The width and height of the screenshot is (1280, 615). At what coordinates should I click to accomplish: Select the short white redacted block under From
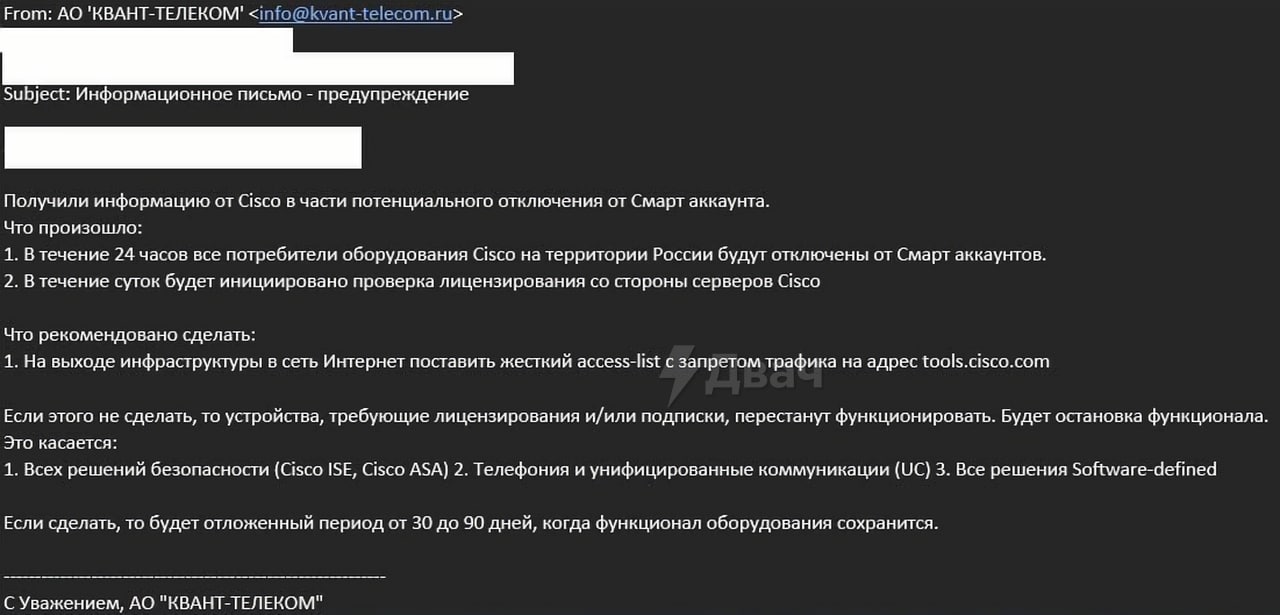point(148,40)
